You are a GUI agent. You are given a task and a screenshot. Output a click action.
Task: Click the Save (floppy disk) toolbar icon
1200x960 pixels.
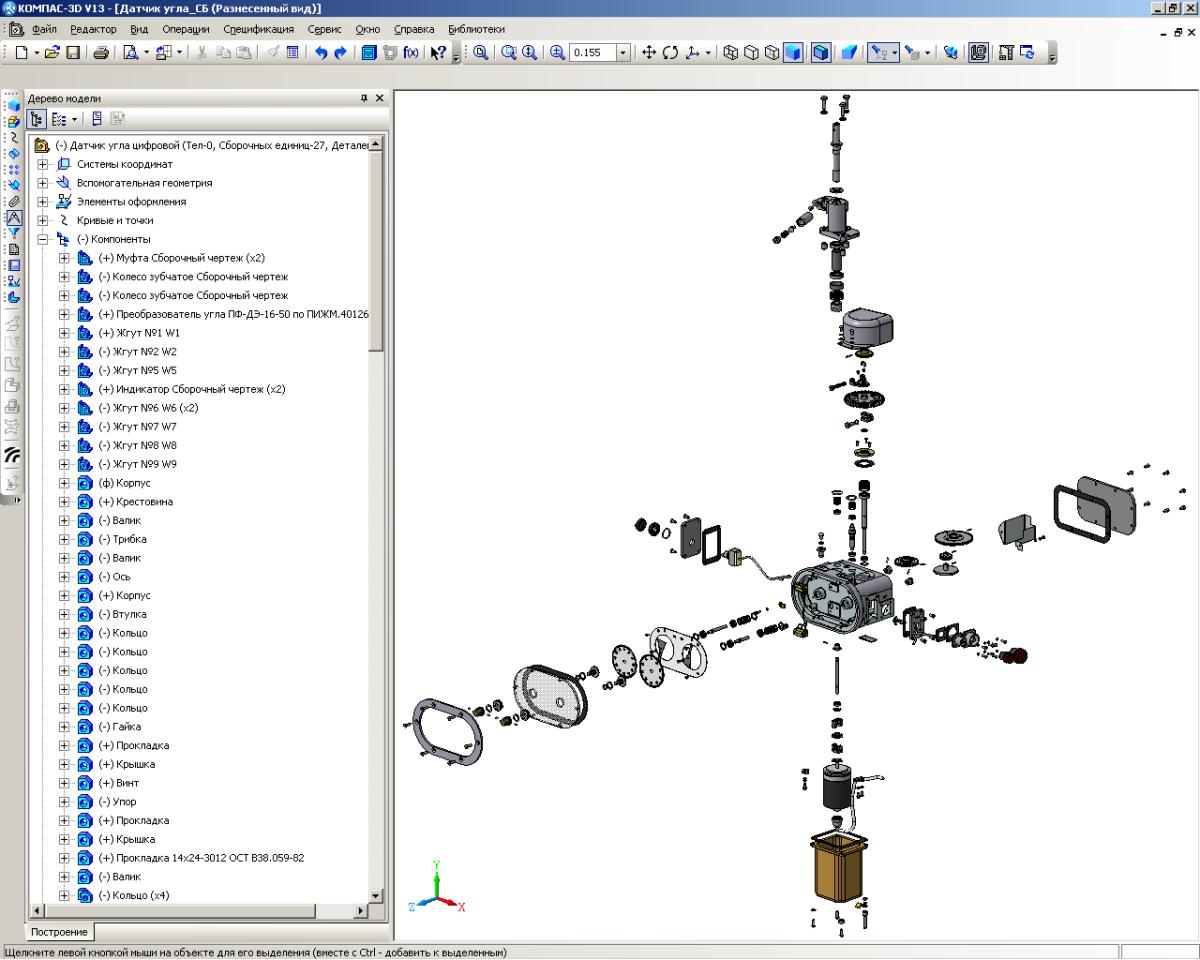tap(73, 53)
